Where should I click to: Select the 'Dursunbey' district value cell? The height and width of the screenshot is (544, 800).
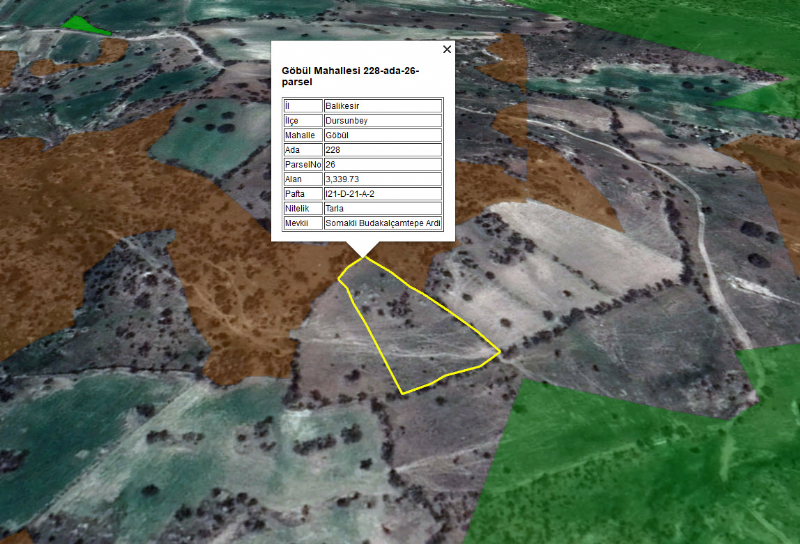coord(383,121)
